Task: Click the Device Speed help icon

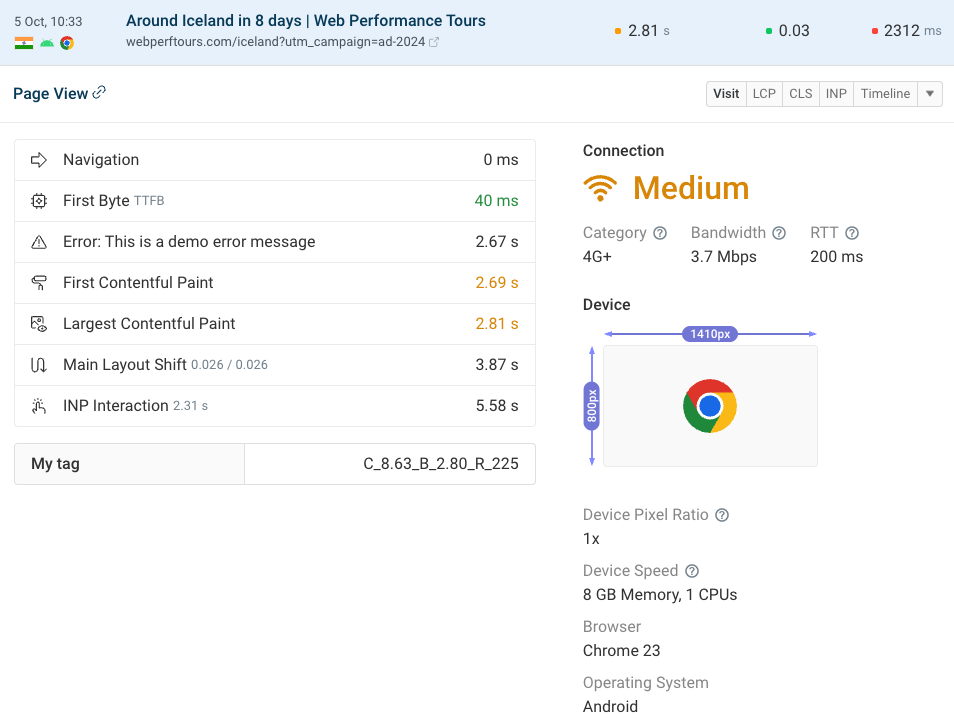Action: [x=692, y=571]
